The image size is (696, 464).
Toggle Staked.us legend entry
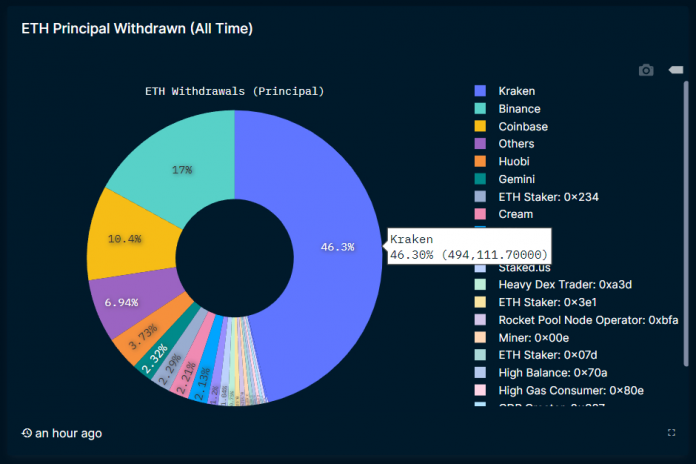(524, 268)
